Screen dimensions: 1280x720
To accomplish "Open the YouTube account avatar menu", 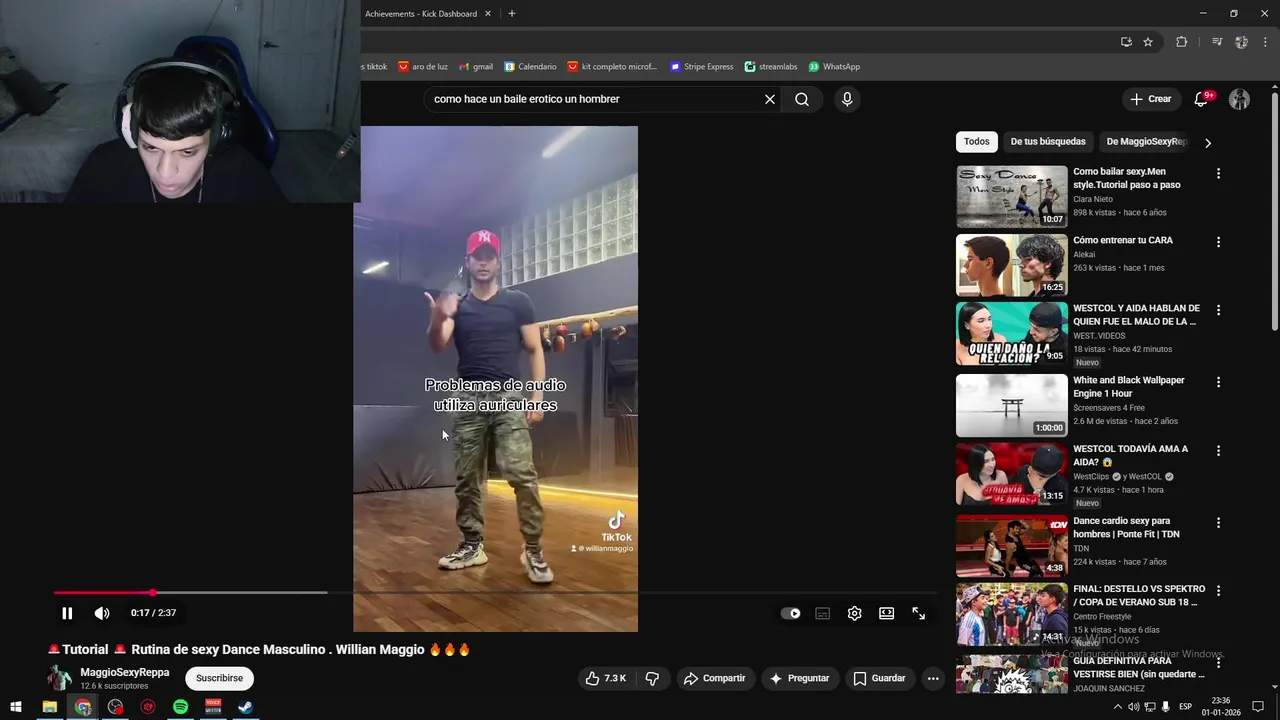I will pos(1239,99).
